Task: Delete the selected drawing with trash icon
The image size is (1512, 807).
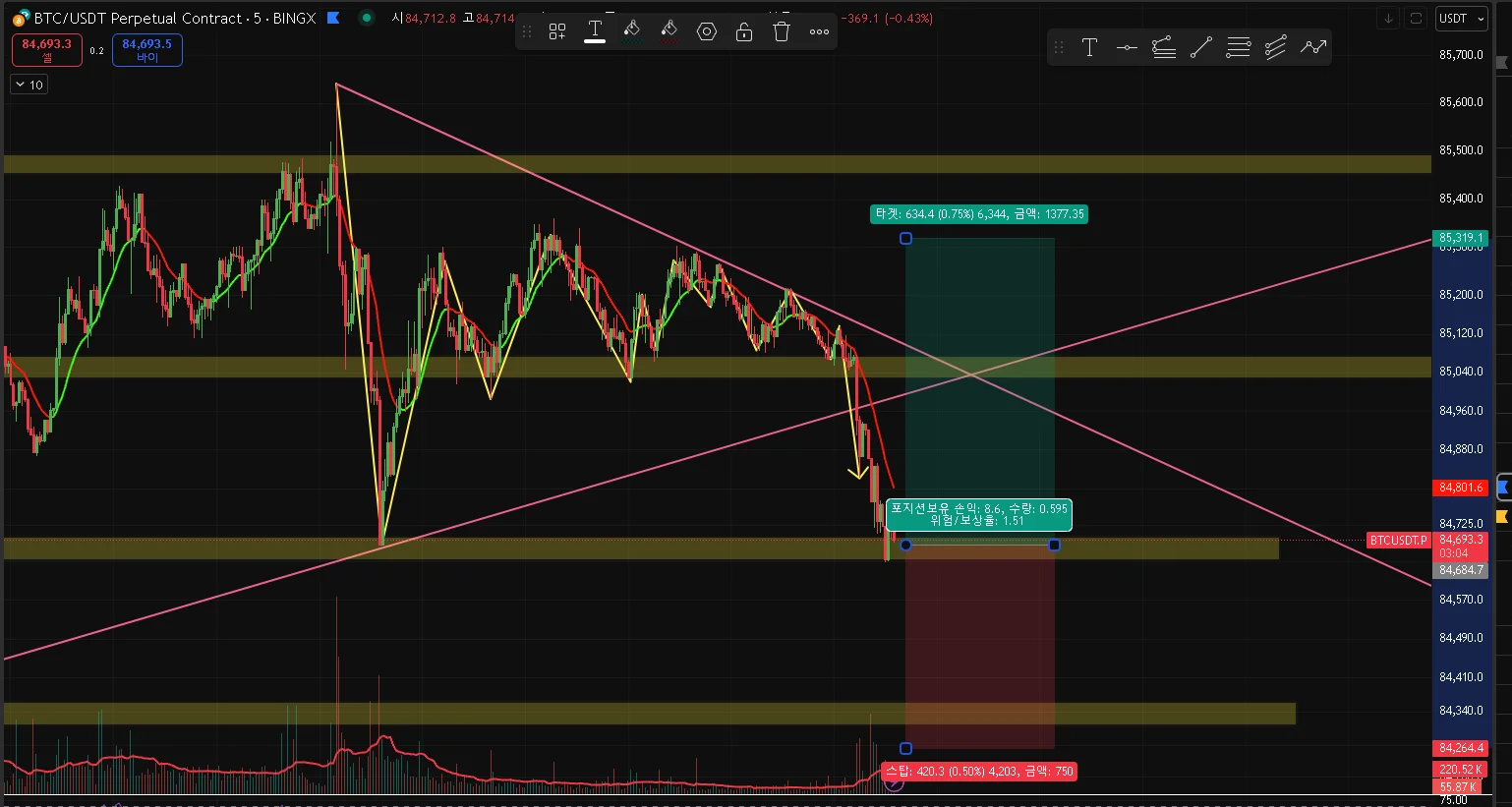Action: (x=782, y=31)
